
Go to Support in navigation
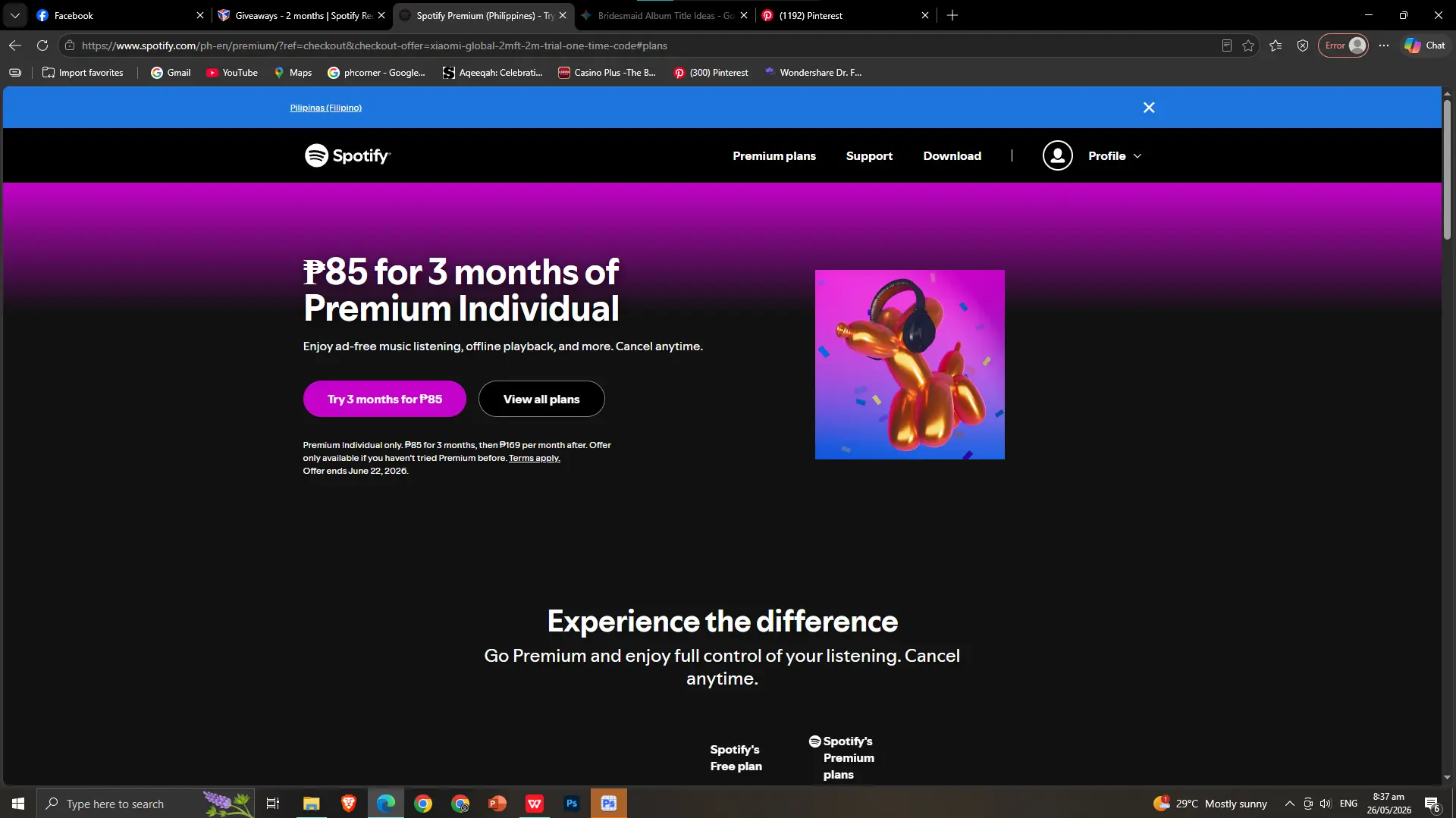pyautogui.click(x=869, y=155)
